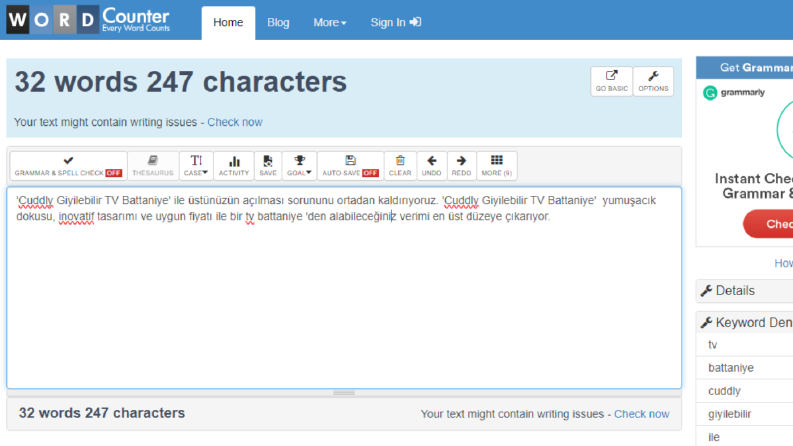Redo the last change
The height and width of the screenshot is (446, 793).
[x=461, y=166]
